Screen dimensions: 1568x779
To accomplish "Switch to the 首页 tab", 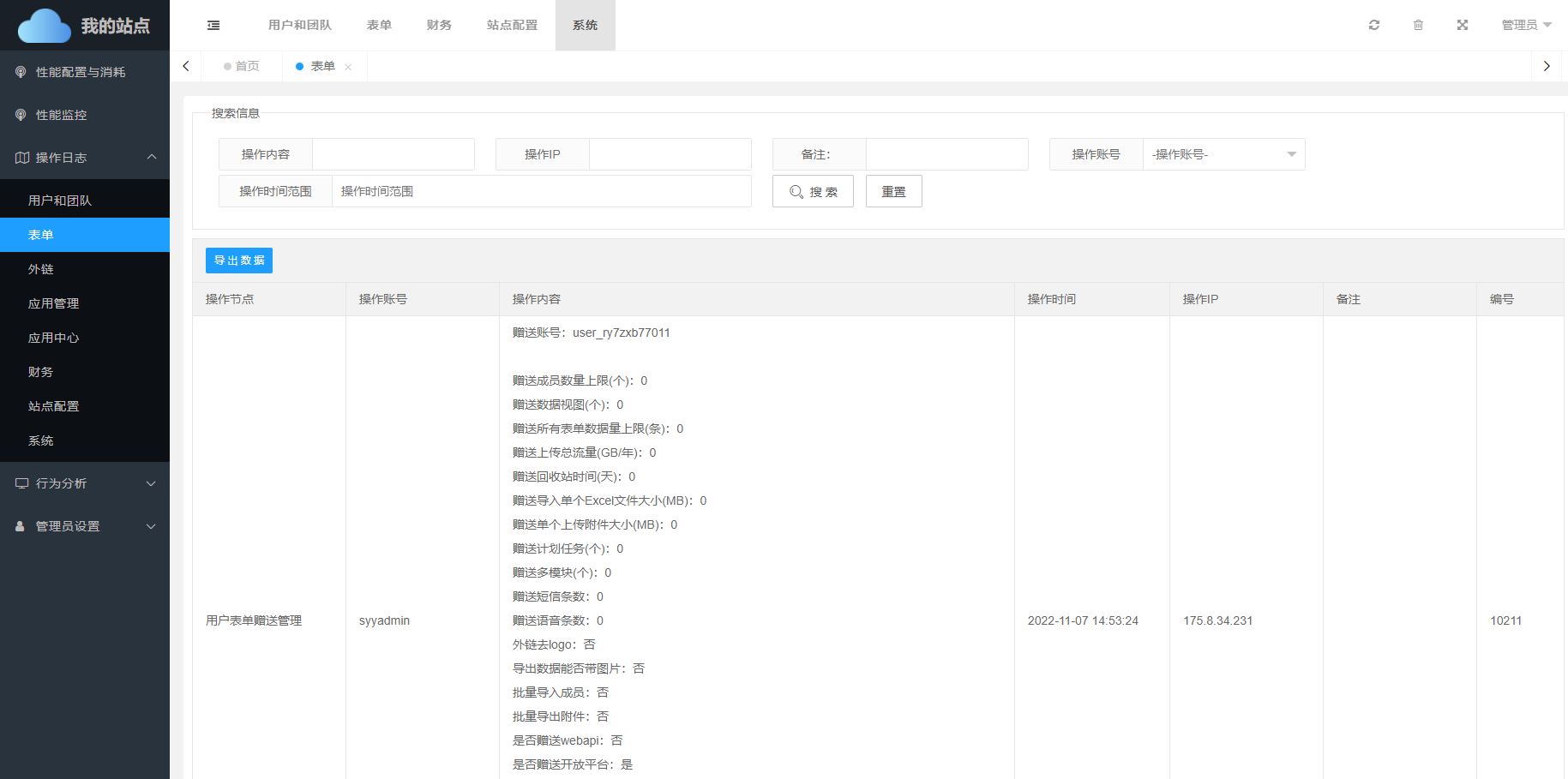I will pyautogui.click(x=243, y=66).
